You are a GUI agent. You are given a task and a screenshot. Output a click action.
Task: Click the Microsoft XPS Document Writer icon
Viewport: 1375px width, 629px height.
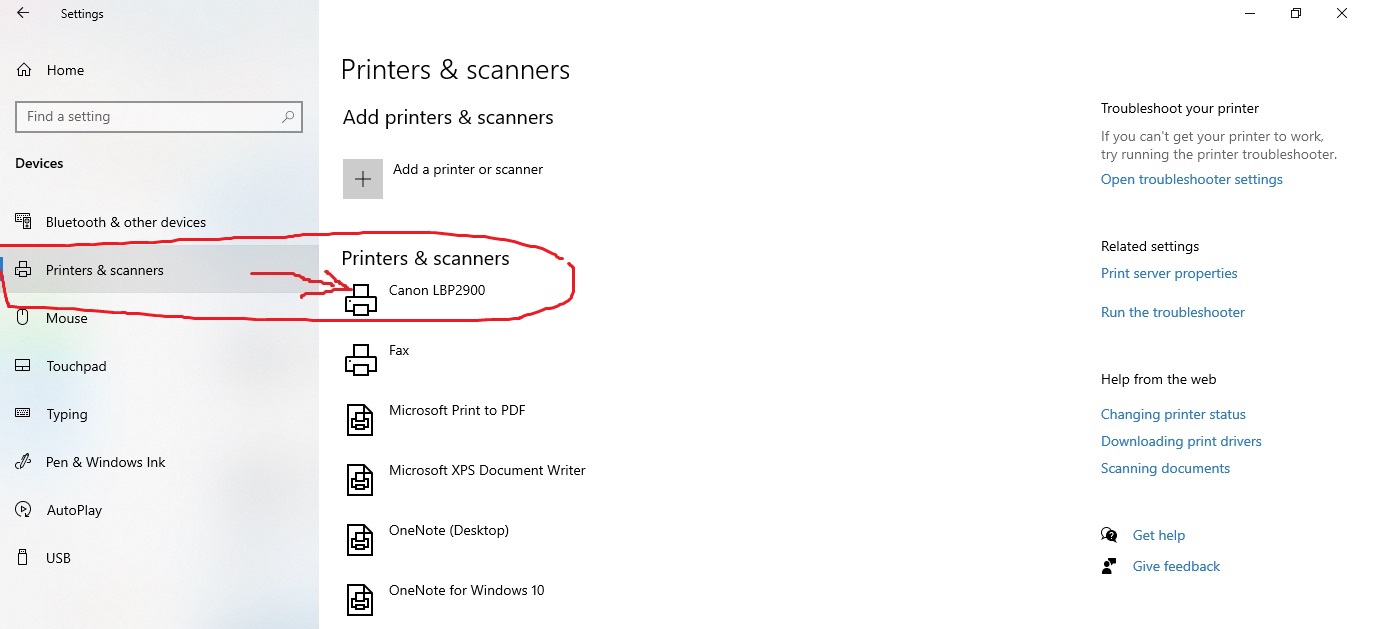(360, 479)
